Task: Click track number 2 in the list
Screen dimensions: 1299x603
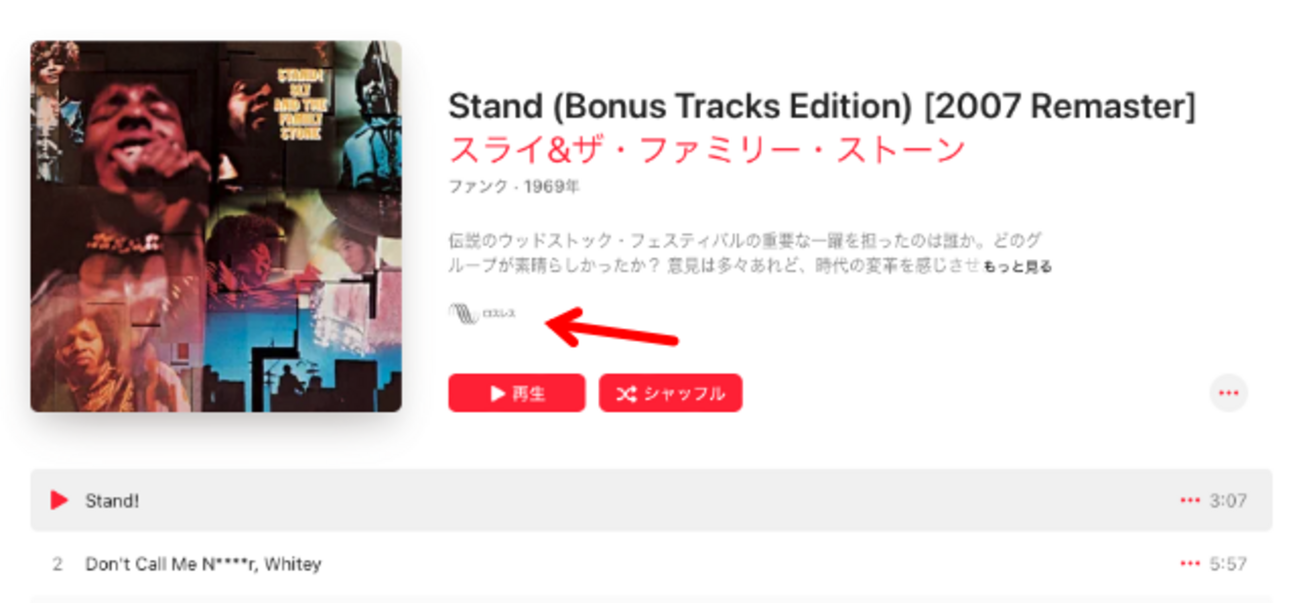Action: pos(57,564)
